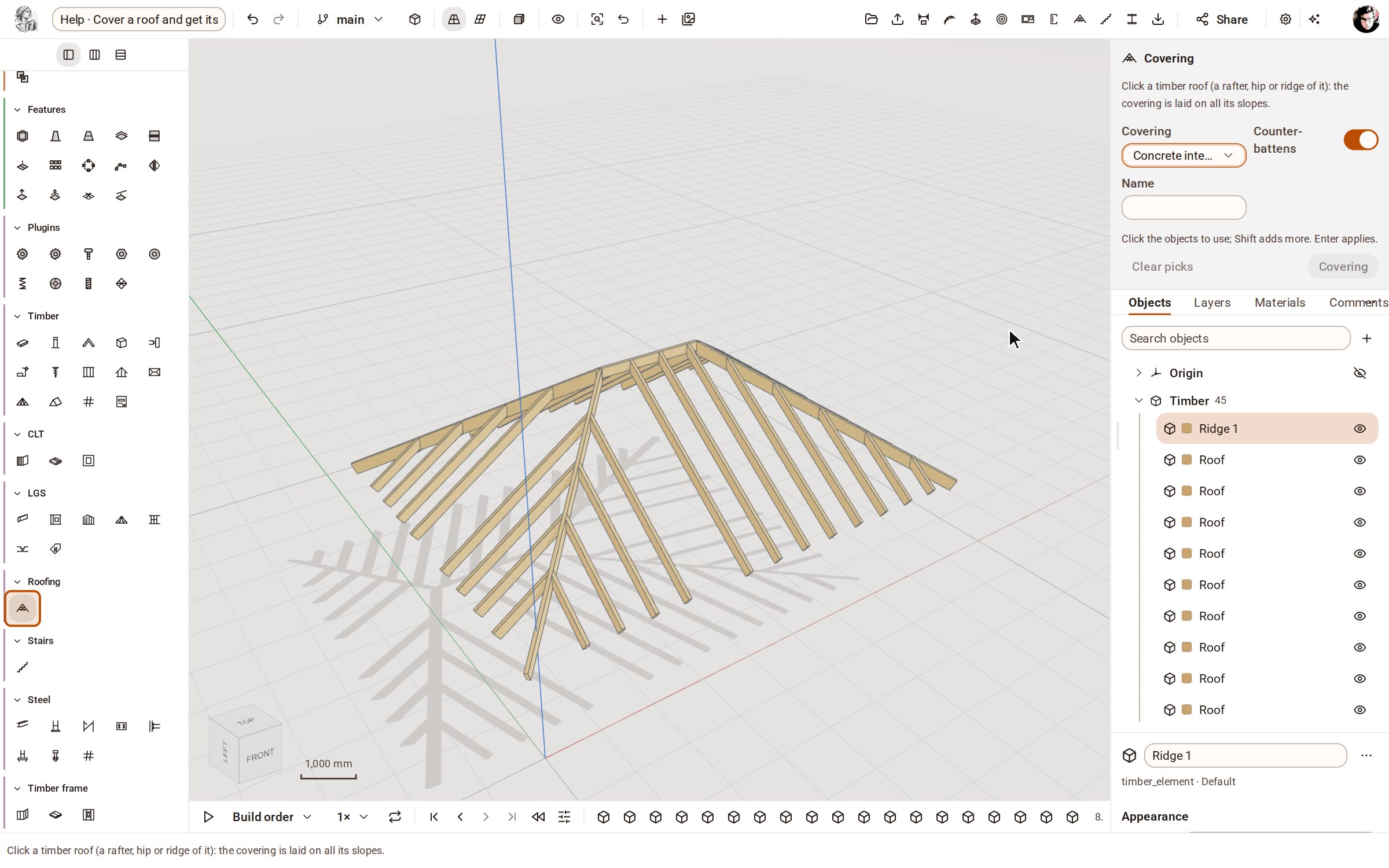The width and height of the screenshot is (1389, 868).
Task: Switch to the Materials tab
Action: [1280, 302]
